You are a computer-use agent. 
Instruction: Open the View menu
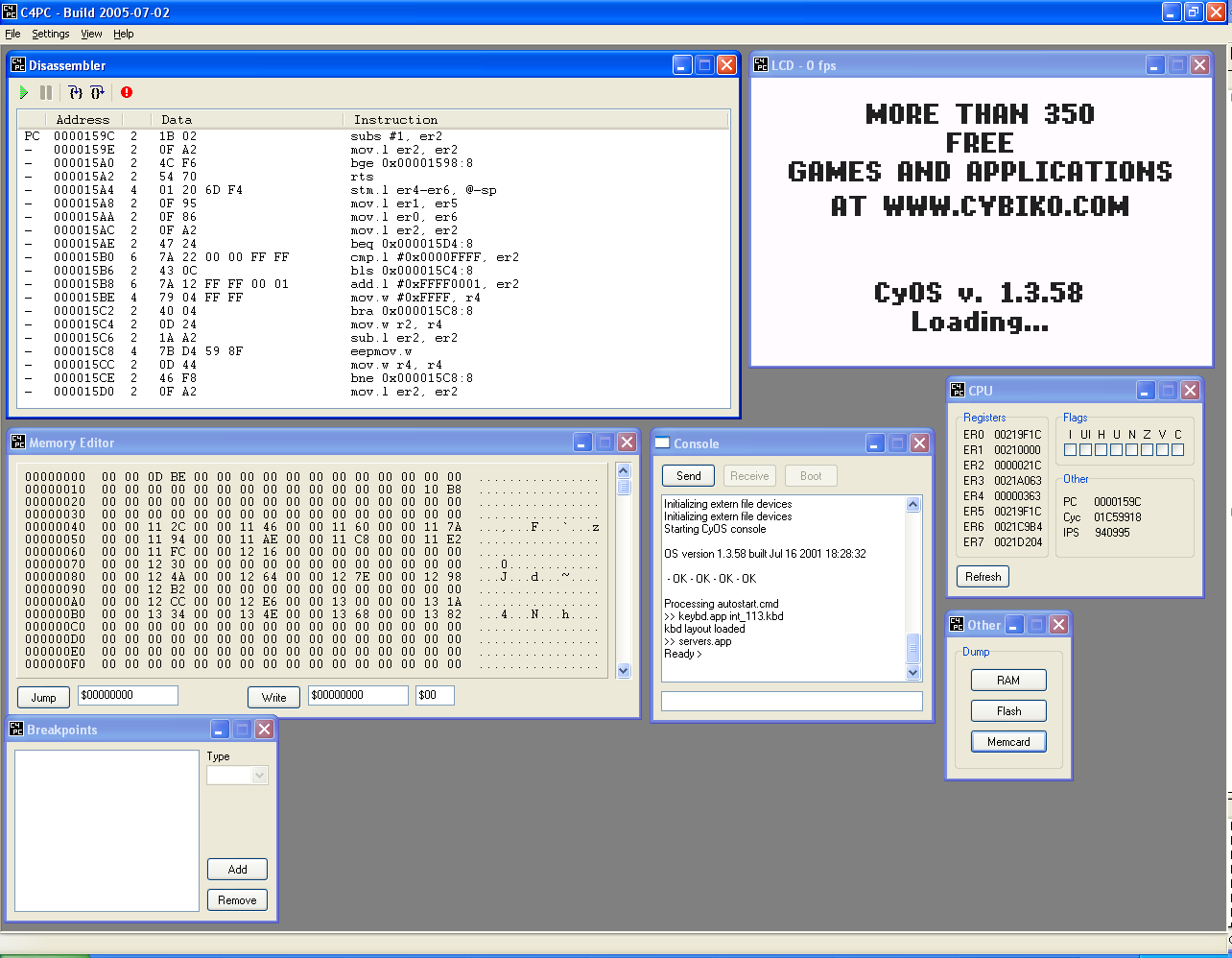91,34
